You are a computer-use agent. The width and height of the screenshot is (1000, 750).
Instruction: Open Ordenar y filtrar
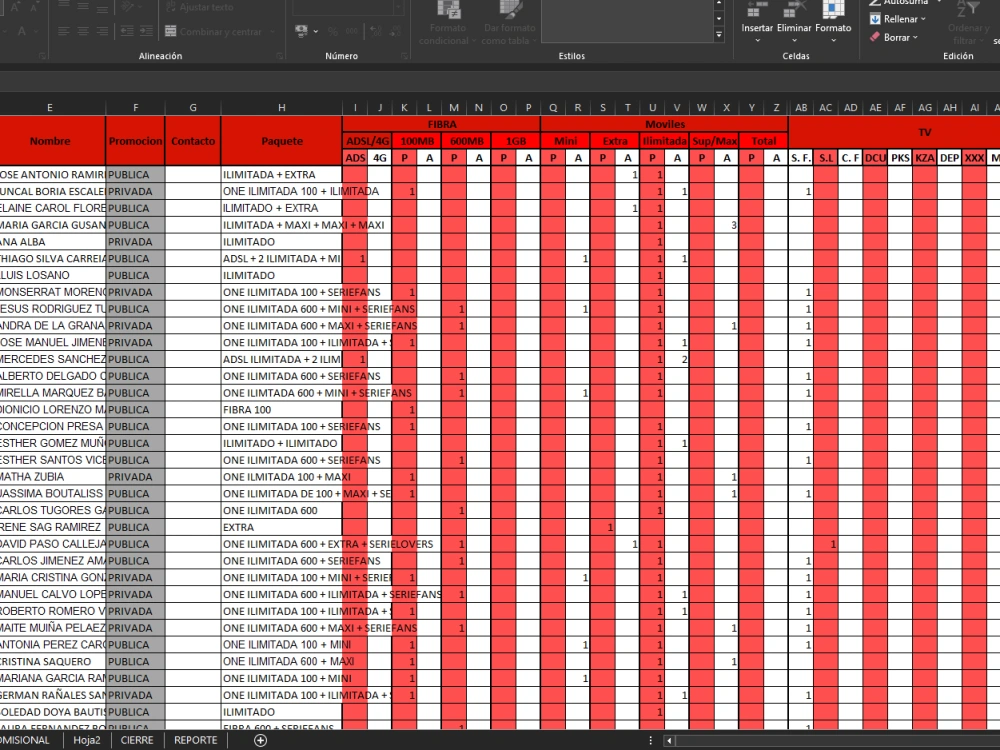click(x=967, y=23)
